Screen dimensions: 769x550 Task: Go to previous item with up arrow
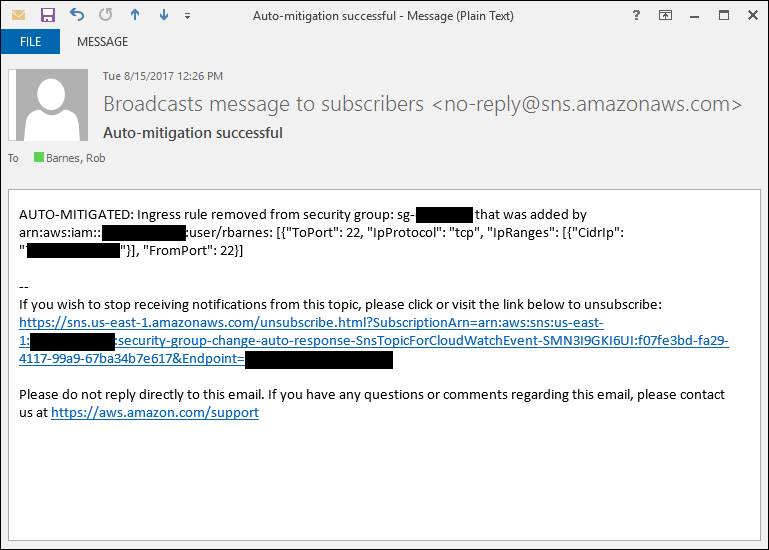click(x=135, y=15)
